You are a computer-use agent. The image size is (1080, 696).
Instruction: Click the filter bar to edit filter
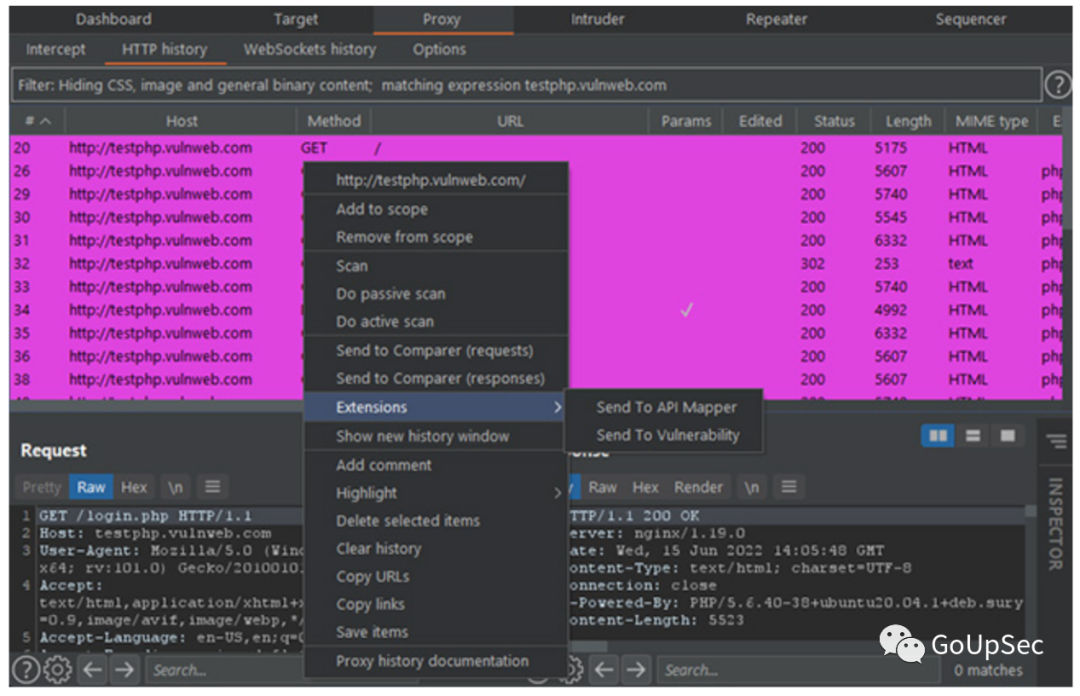[526, 85]
